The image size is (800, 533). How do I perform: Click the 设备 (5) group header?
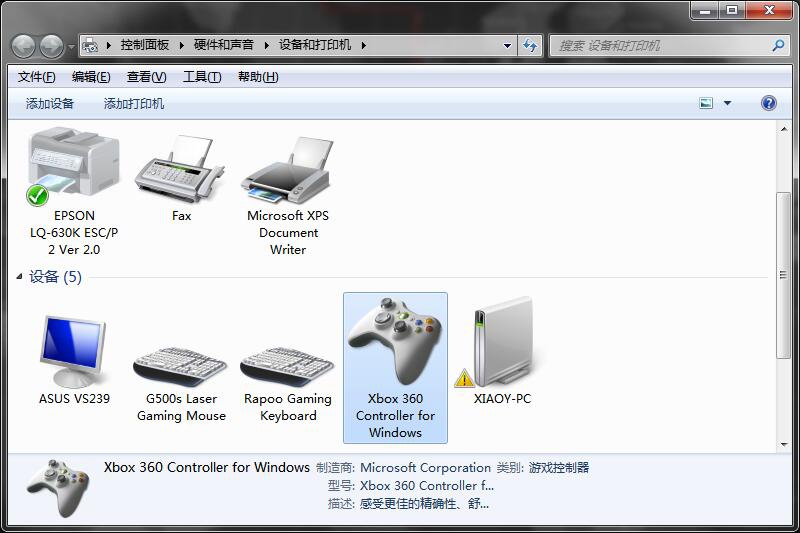pos(55,276)
